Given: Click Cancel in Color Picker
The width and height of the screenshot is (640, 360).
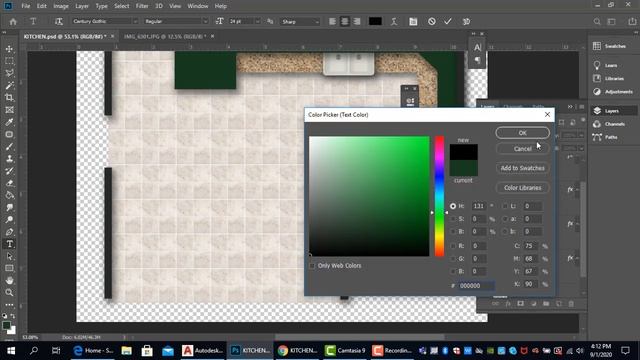Looking at the screenshot, I should pyautogui.click(x=522, y=149).
